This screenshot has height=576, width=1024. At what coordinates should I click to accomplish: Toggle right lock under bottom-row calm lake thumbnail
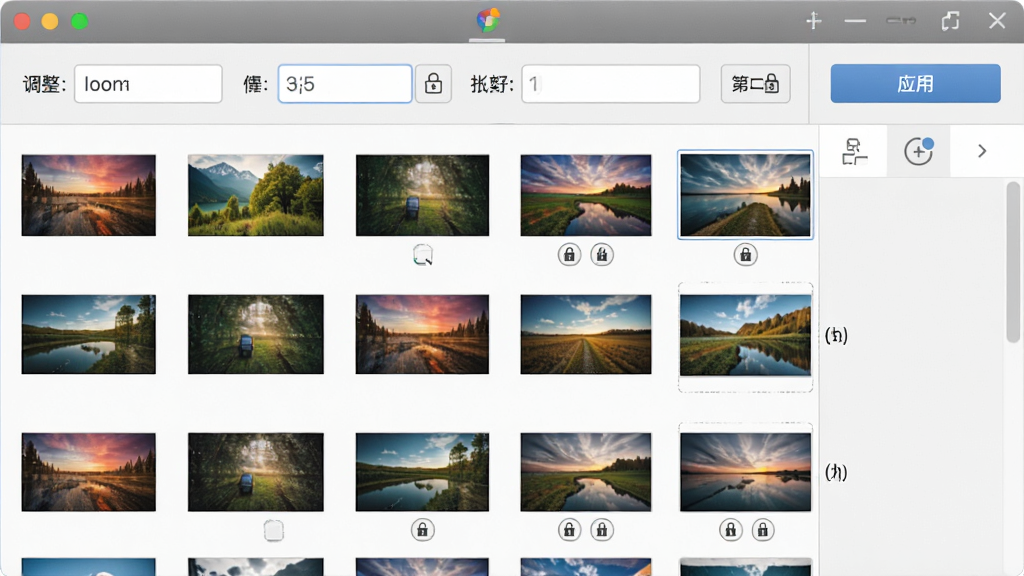763,530
